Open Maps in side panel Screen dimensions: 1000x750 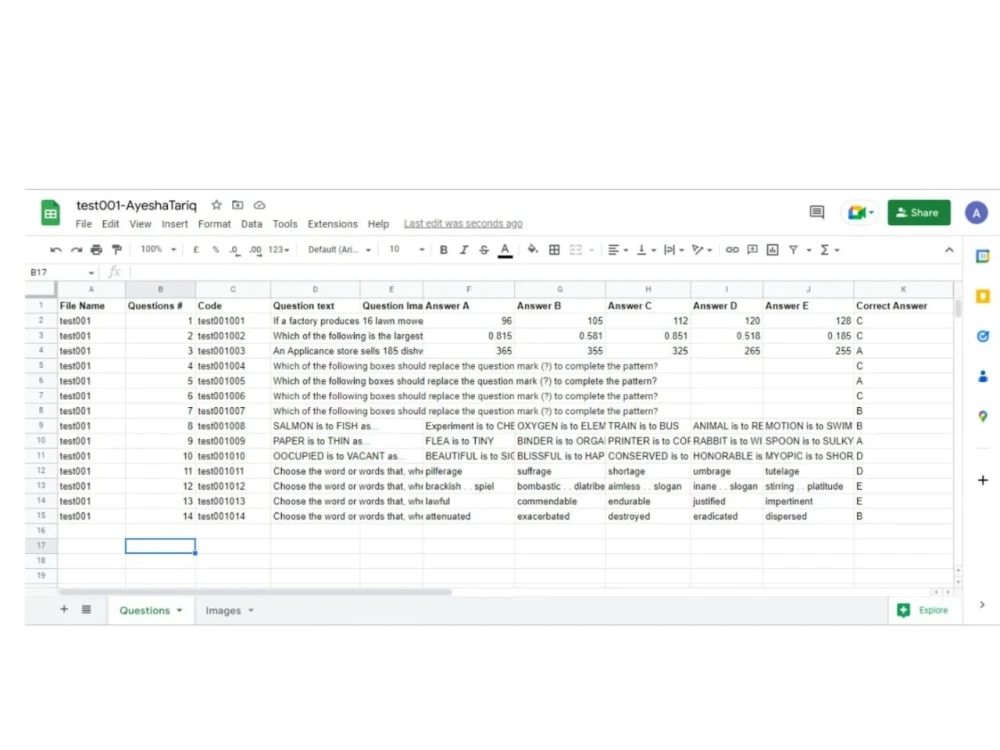coord(983,416)
